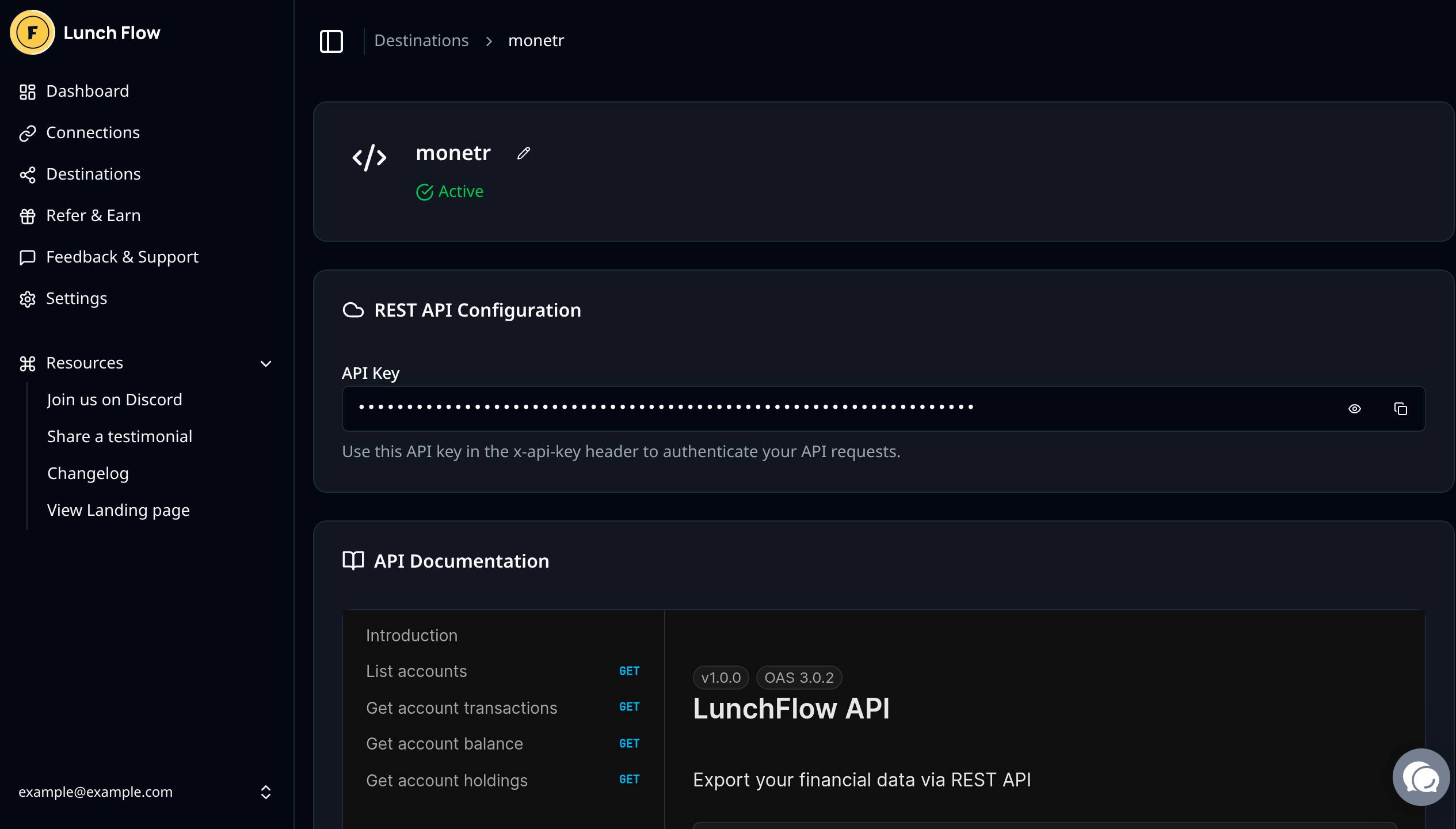The height and width of the screenshot is (829, 1456).
Task: Click the pencil icon to rename monetr
Action: 523,153
